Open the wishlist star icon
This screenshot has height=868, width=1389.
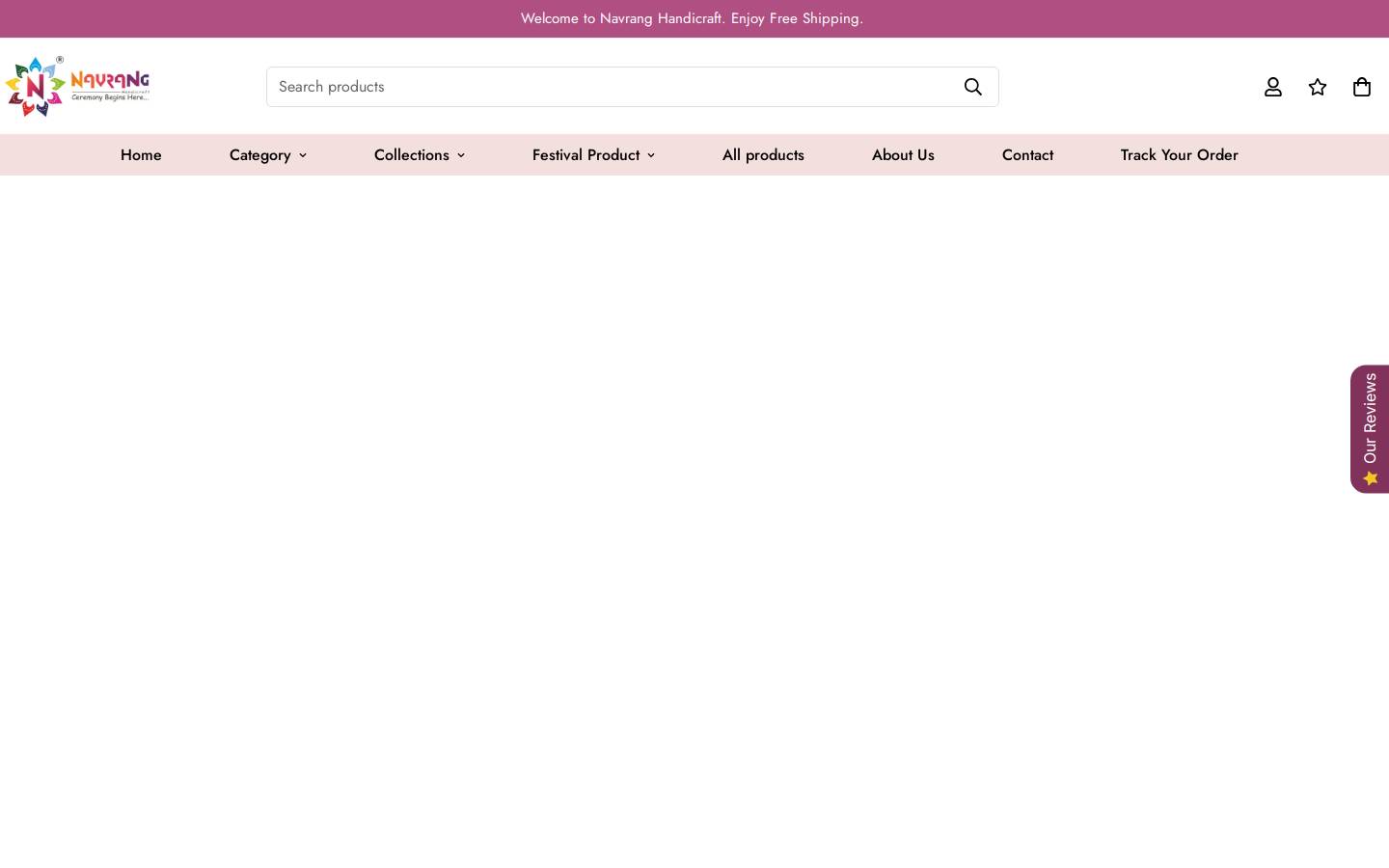point(1318,87)
